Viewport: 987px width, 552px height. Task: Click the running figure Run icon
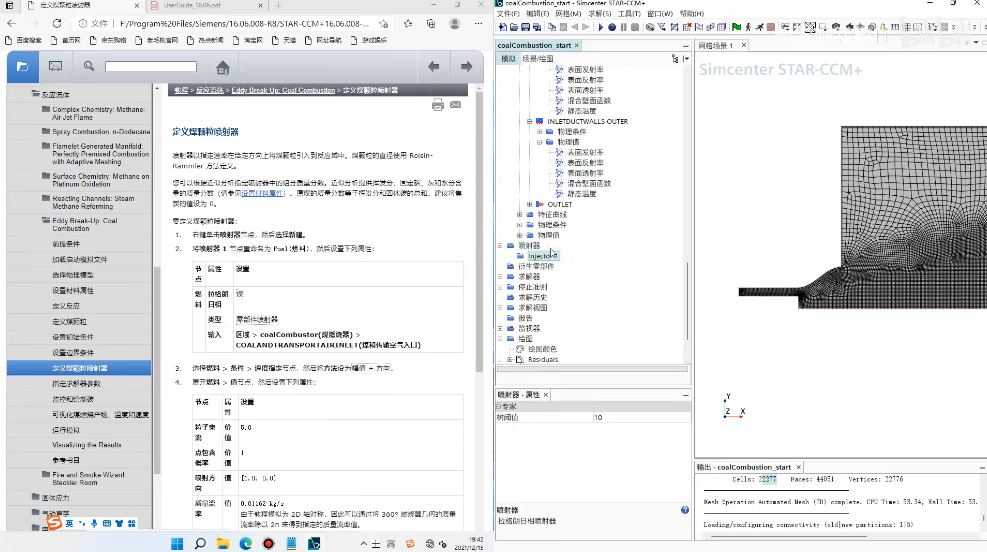(x=760, y=27)
